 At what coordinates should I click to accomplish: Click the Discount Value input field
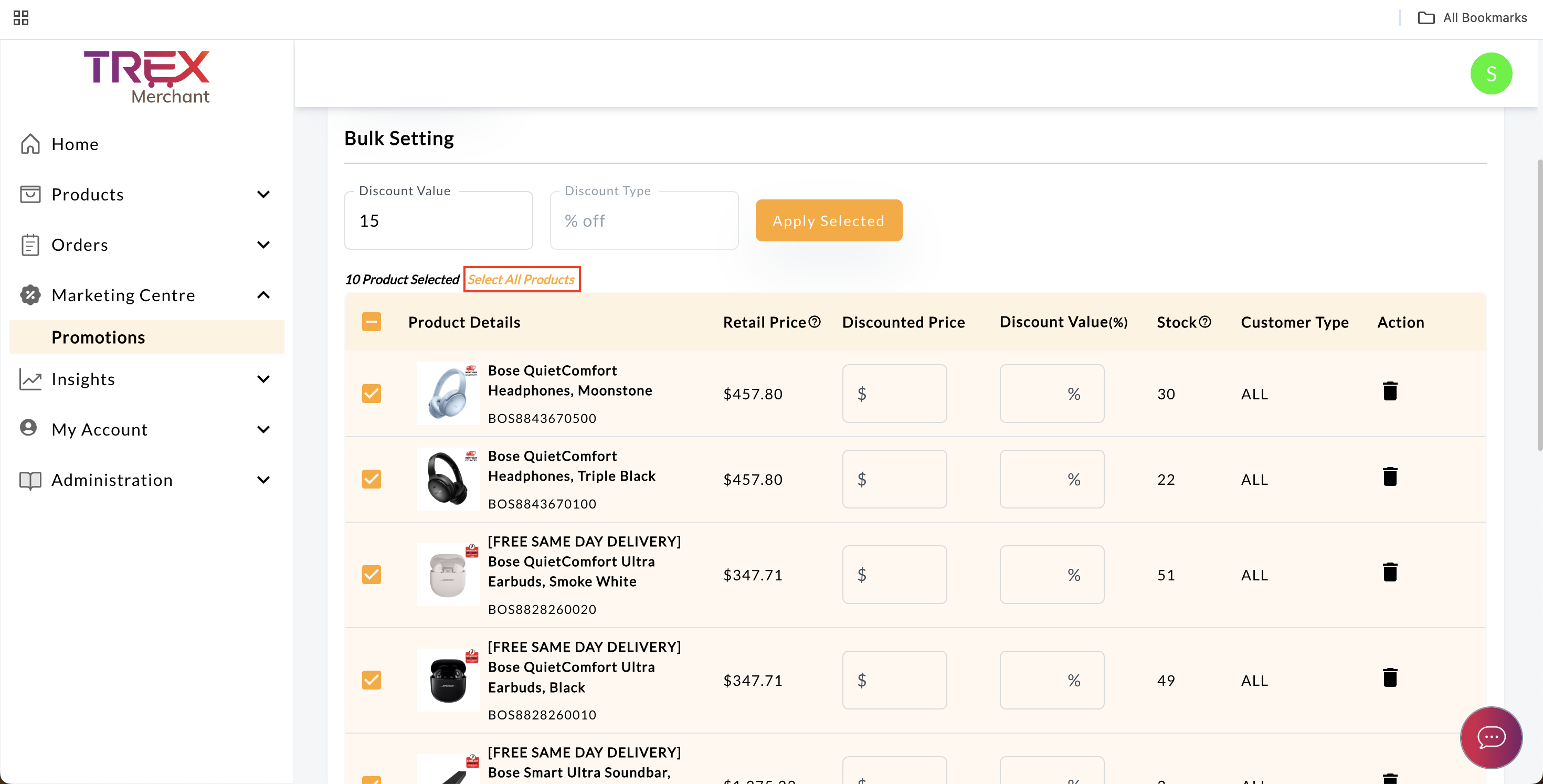pyautogui.click(x=438, y=220)
